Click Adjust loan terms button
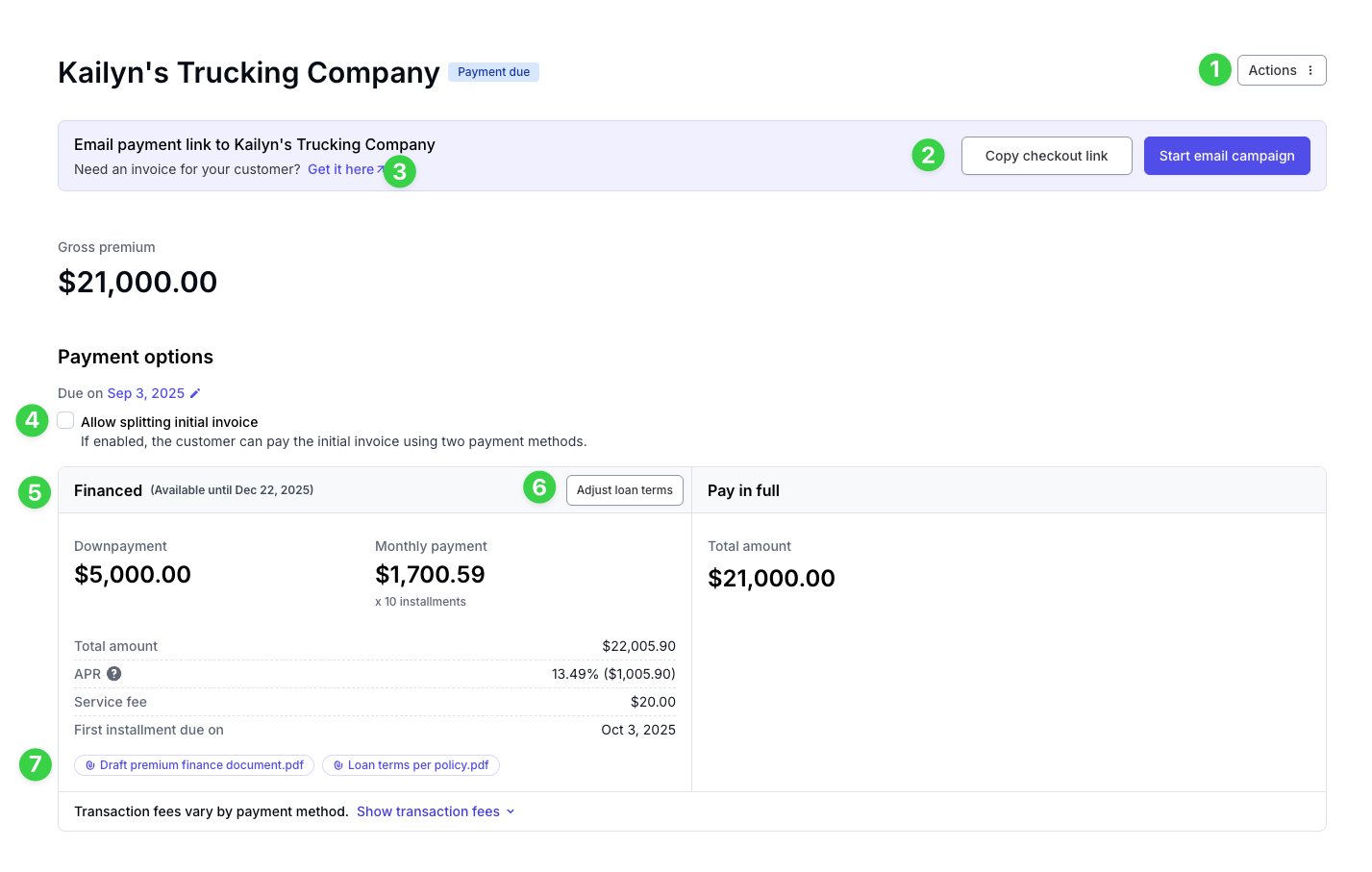This screenshot has height=872, width=1372. point(625,490)
